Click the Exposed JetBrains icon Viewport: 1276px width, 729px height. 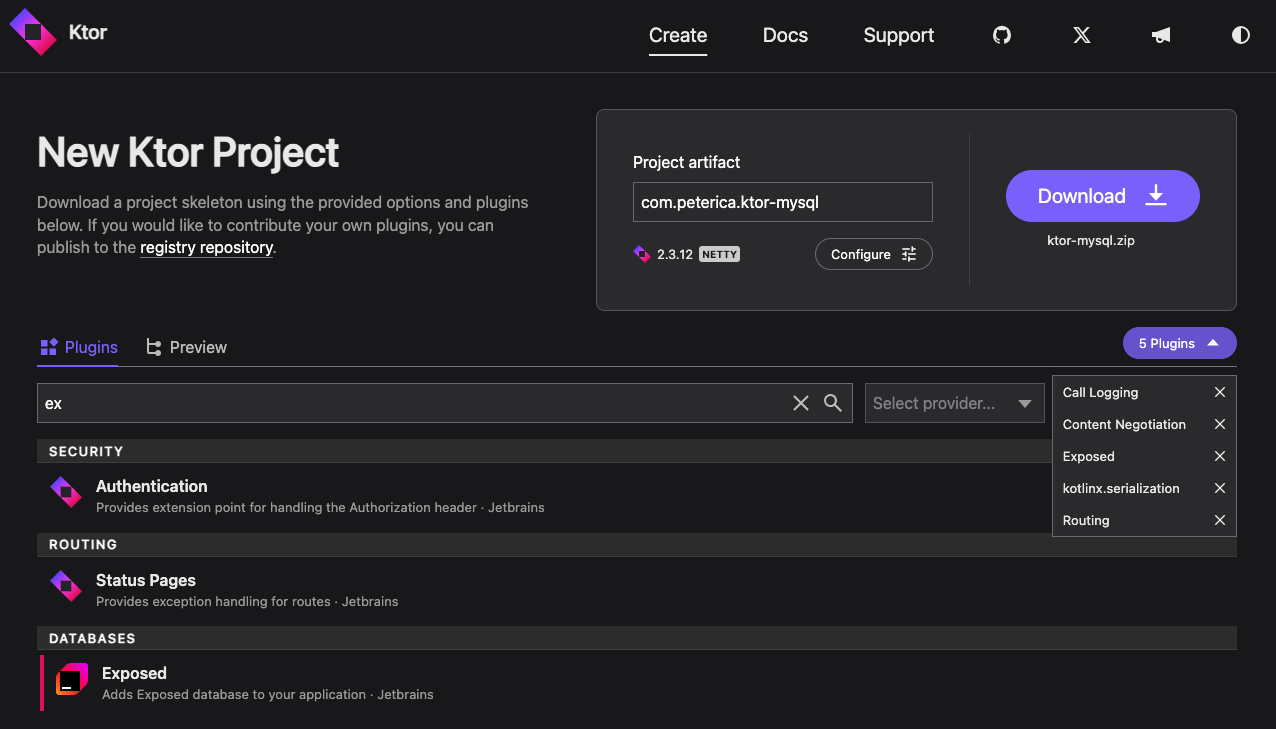click(72, 679)
